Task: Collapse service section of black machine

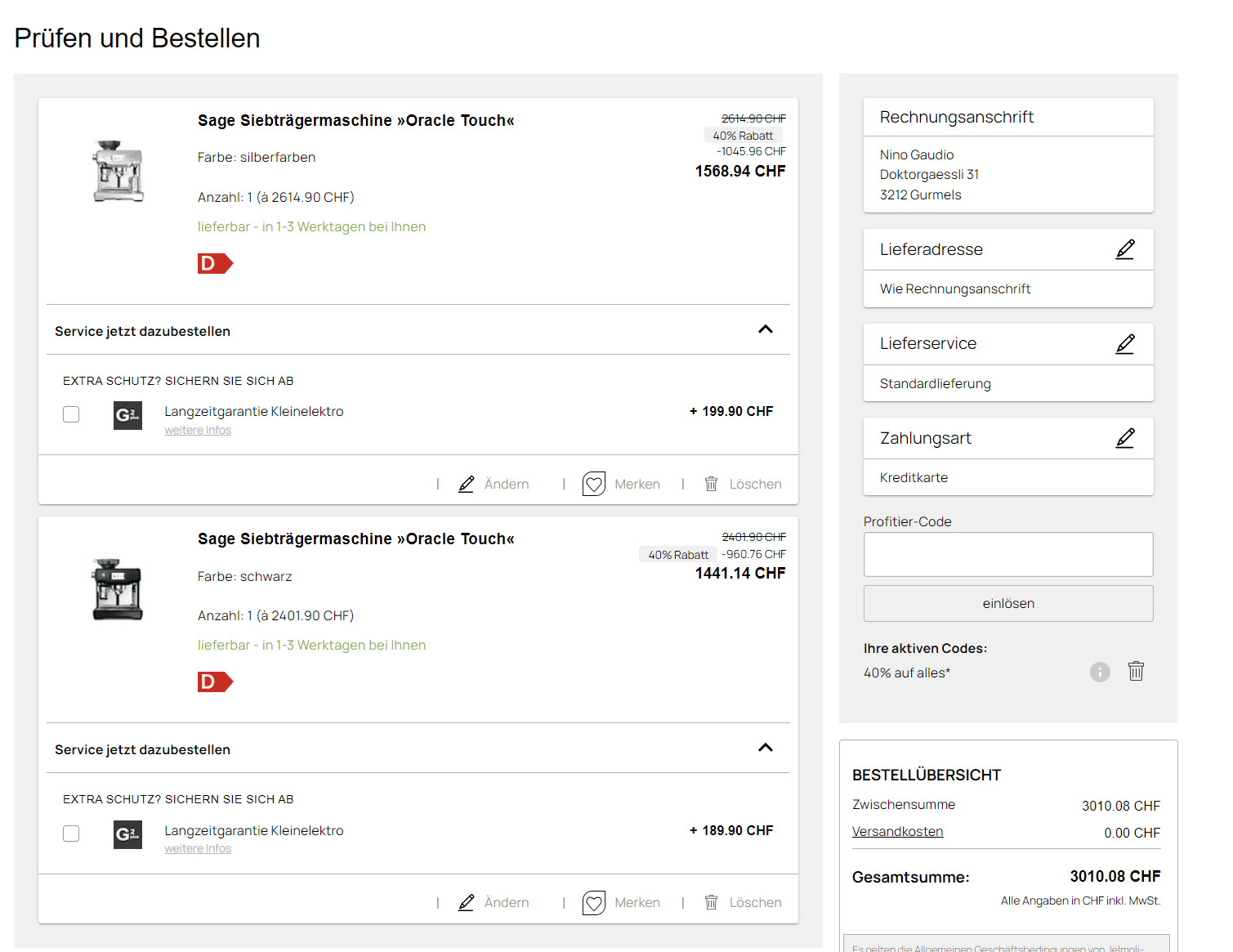Action: (765, 748)
